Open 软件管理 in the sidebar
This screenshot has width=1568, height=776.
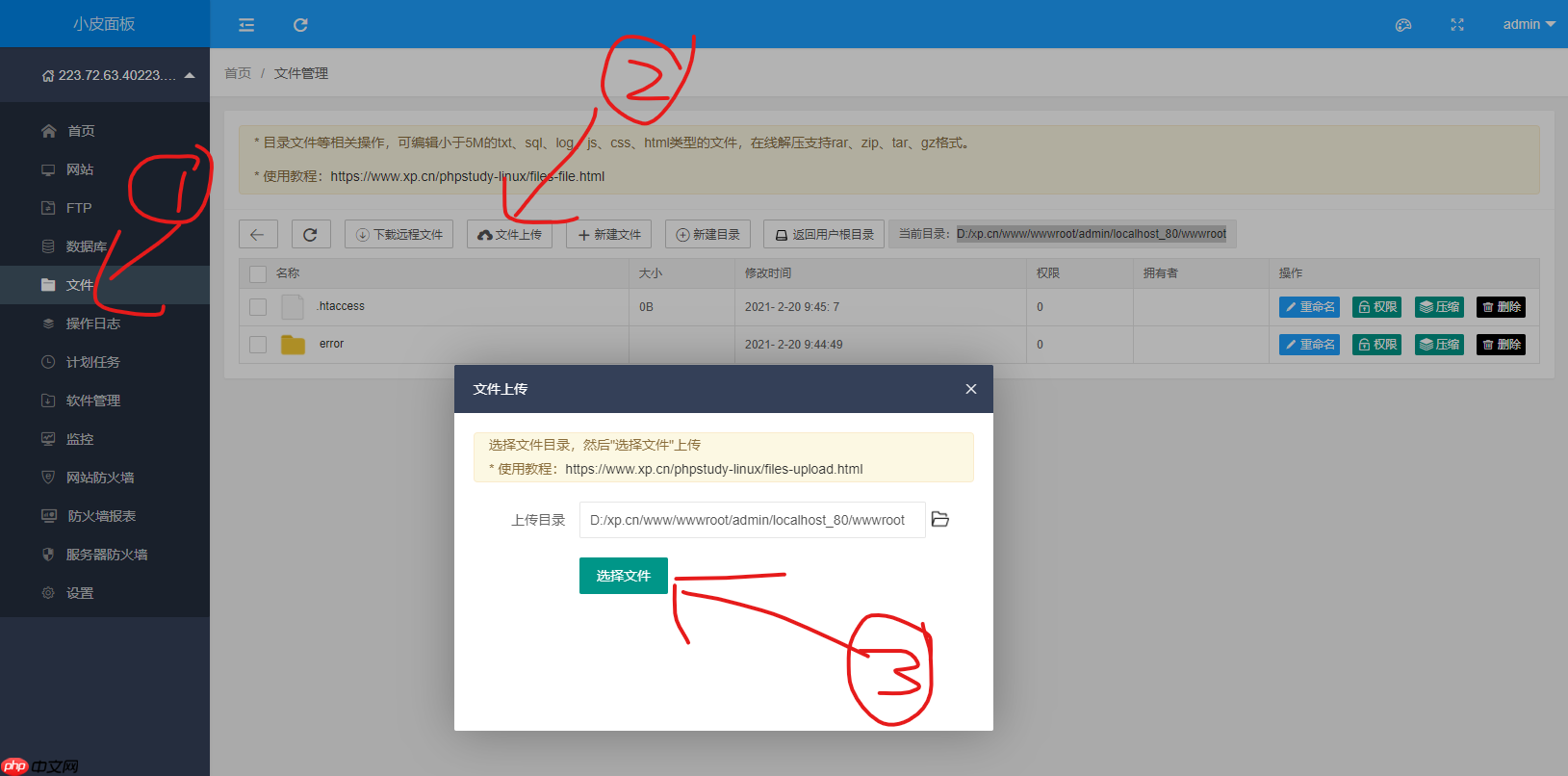coord(105,401)
